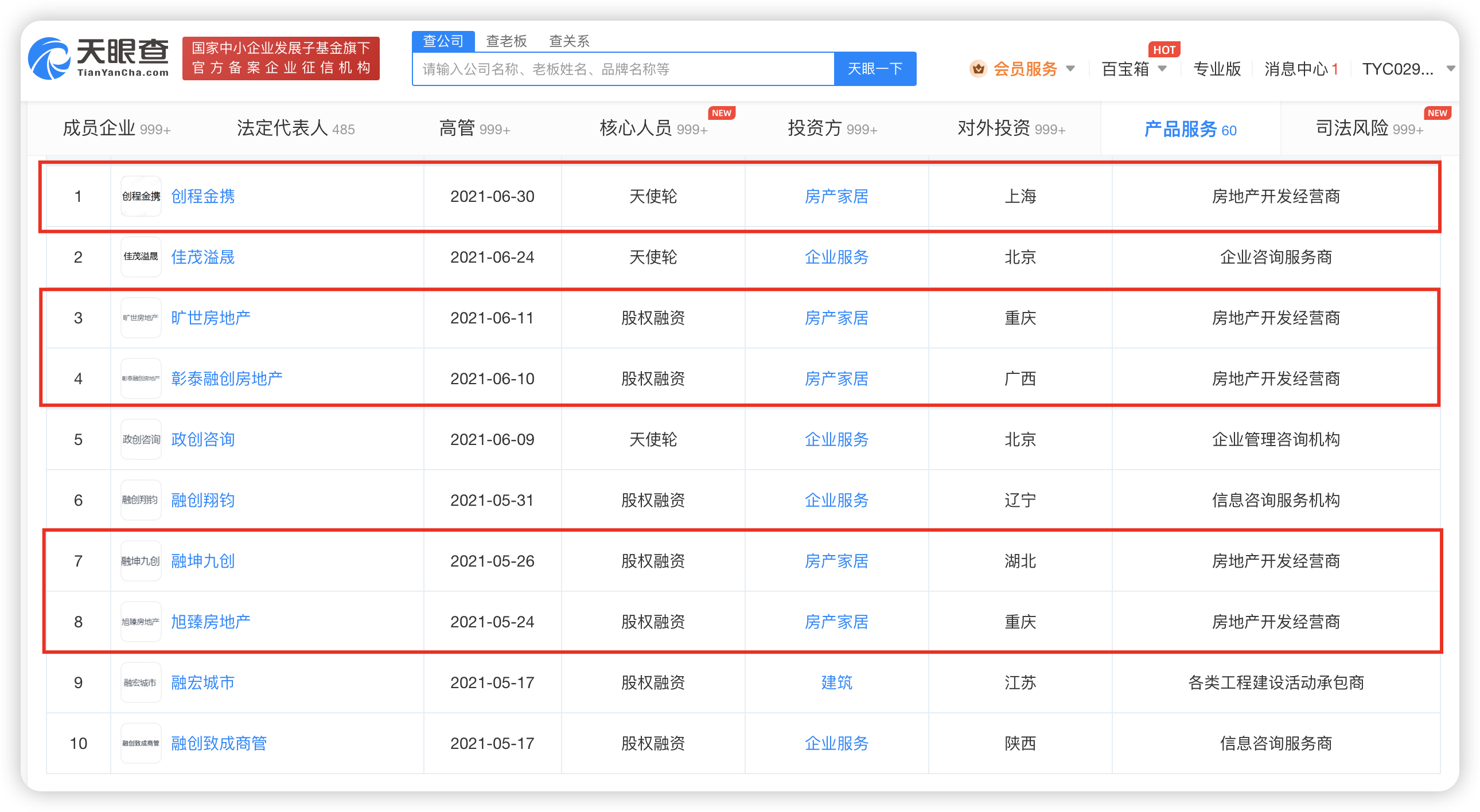Expand the 百宝箱 dropdown arrow
Image resolution: width=1480 pixels, height=812 pixels.
(x=1162, y=69)
